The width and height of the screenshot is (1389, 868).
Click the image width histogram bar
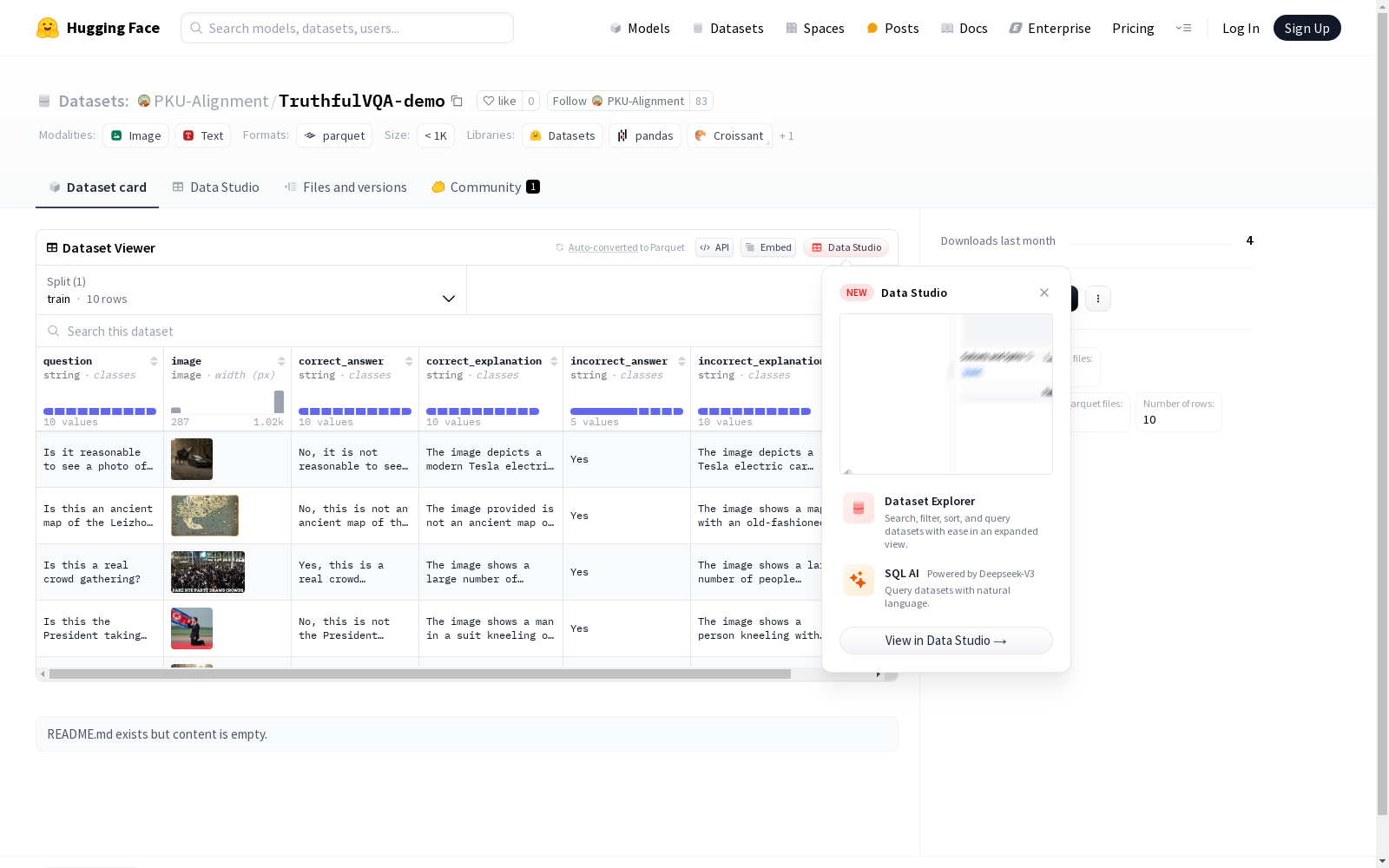pos(279,402)
